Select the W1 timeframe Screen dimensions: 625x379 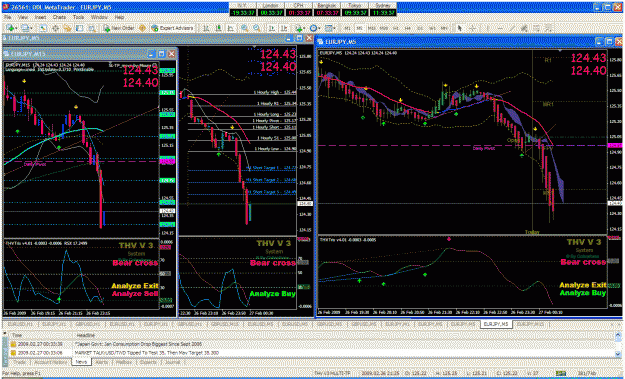click(x=432, y=28)
